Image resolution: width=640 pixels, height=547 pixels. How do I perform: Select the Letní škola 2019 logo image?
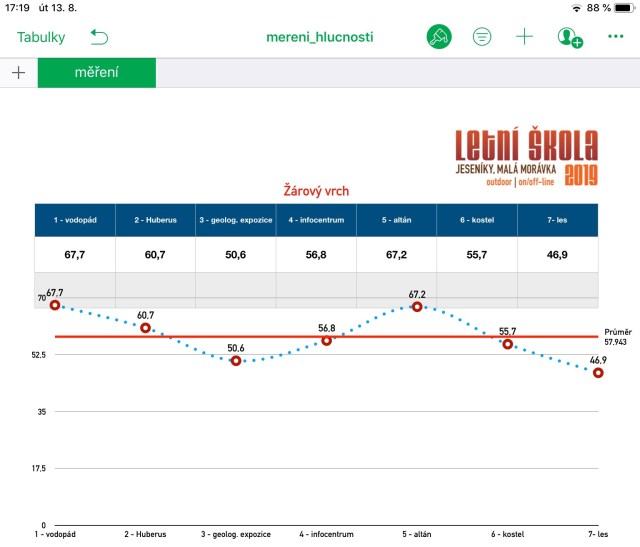526,158
